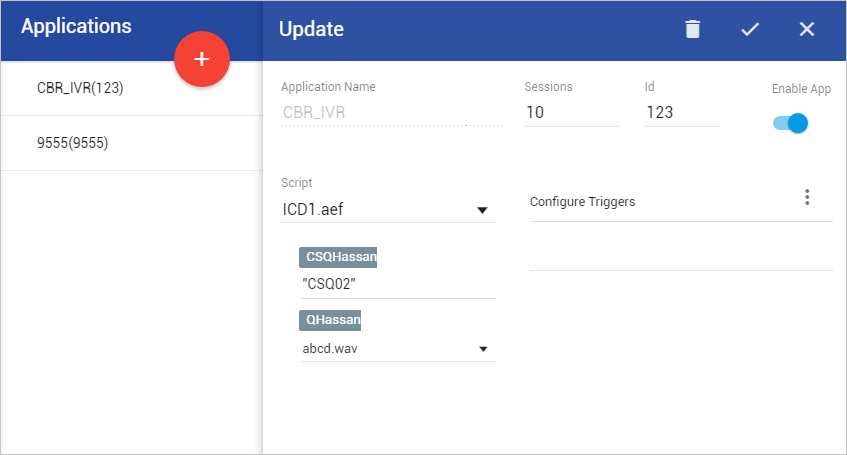Click the QHassan parameter tag

coord(330,320)
